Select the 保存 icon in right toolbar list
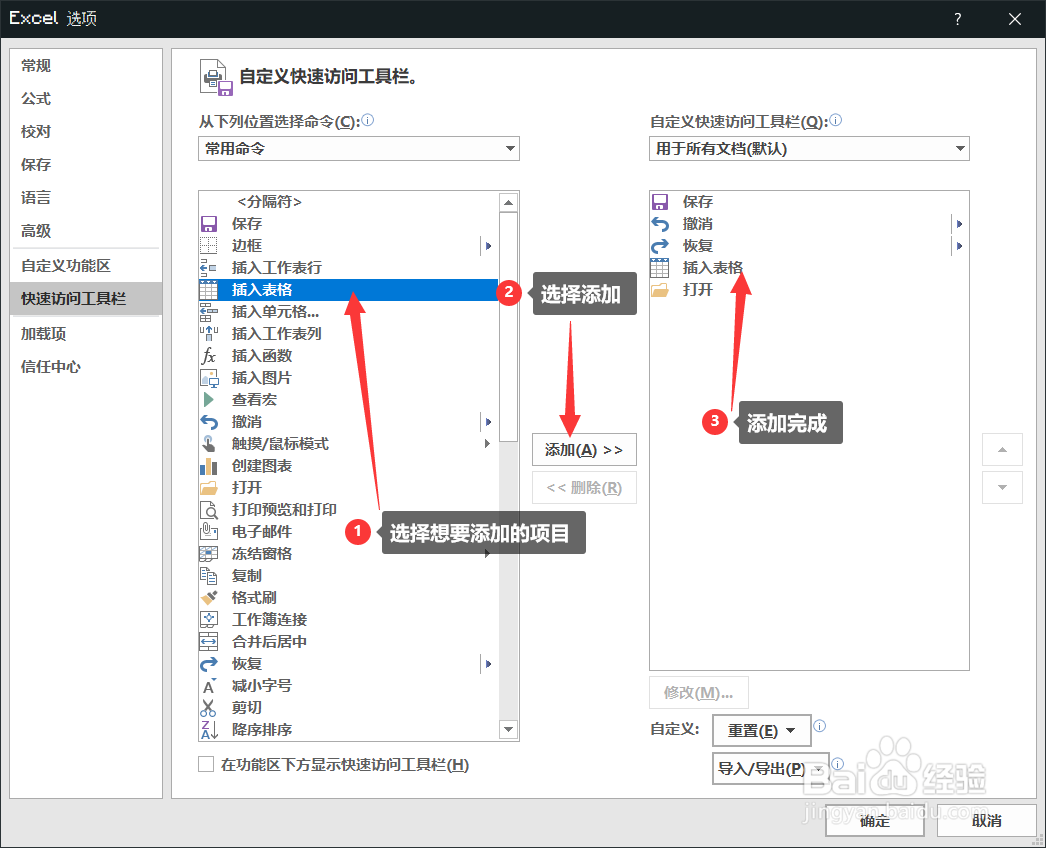The image size is (1046, 848). coord(662,201)
